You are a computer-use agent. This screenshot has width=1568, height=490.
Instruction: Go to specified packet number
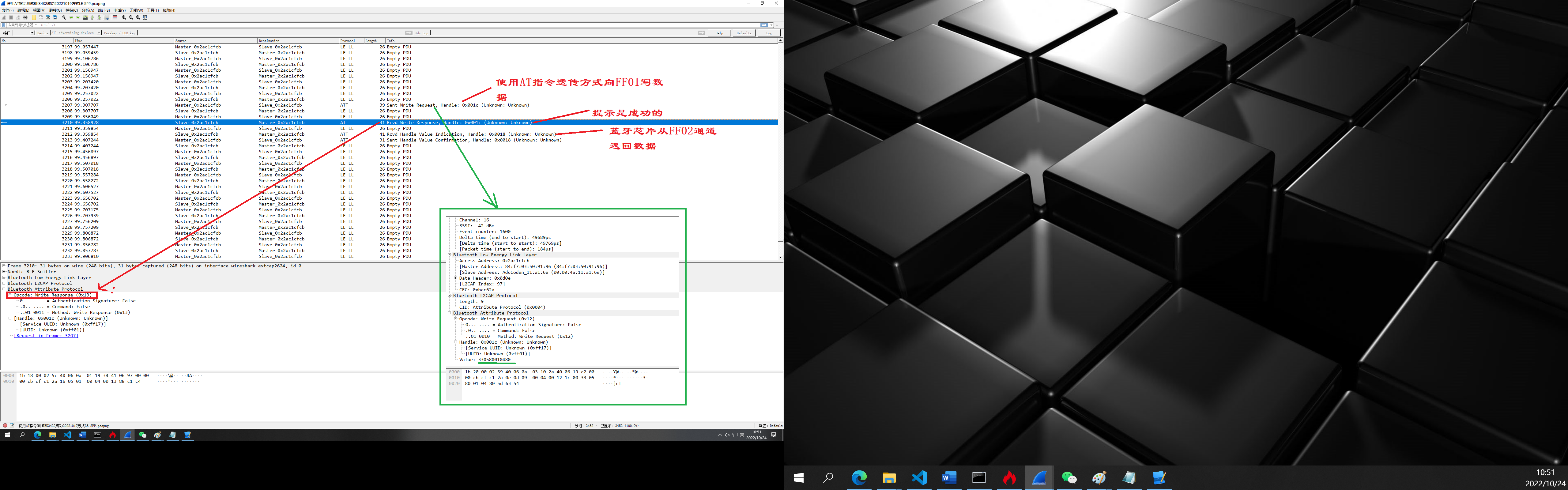click(85, 18)
